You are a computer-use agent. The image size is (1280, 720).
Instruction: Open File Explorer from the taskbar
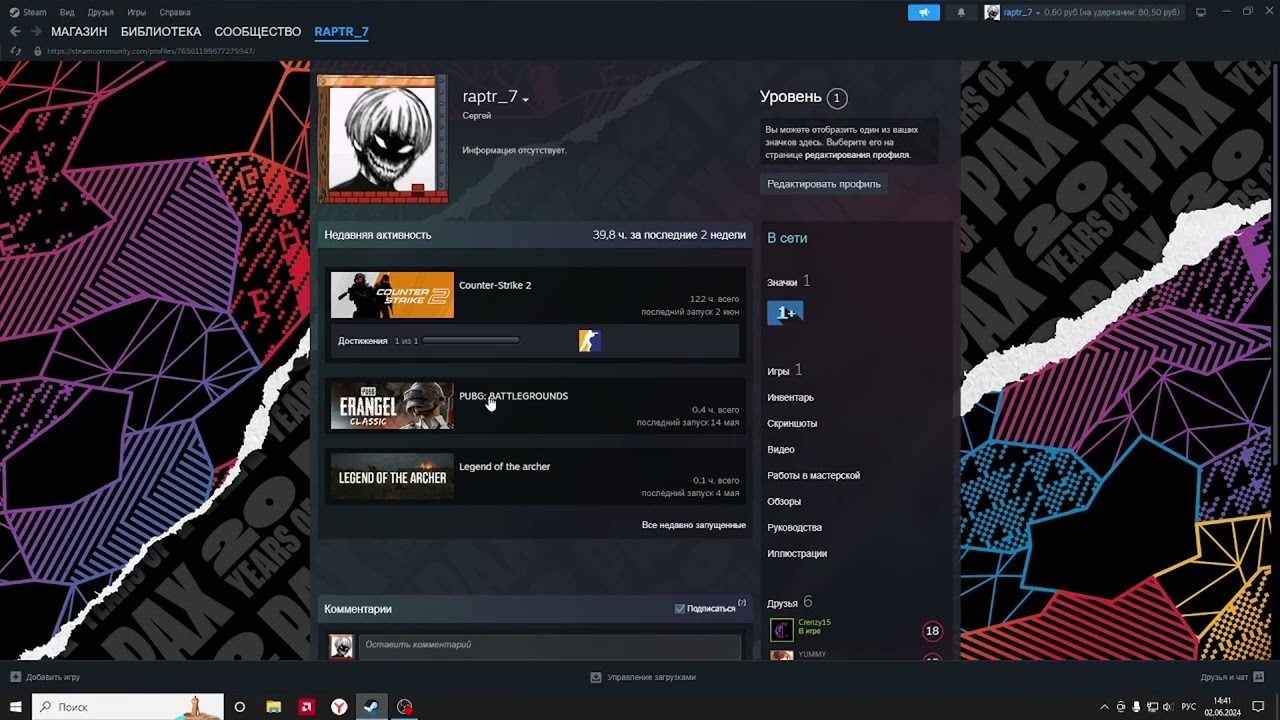[273, 707]
